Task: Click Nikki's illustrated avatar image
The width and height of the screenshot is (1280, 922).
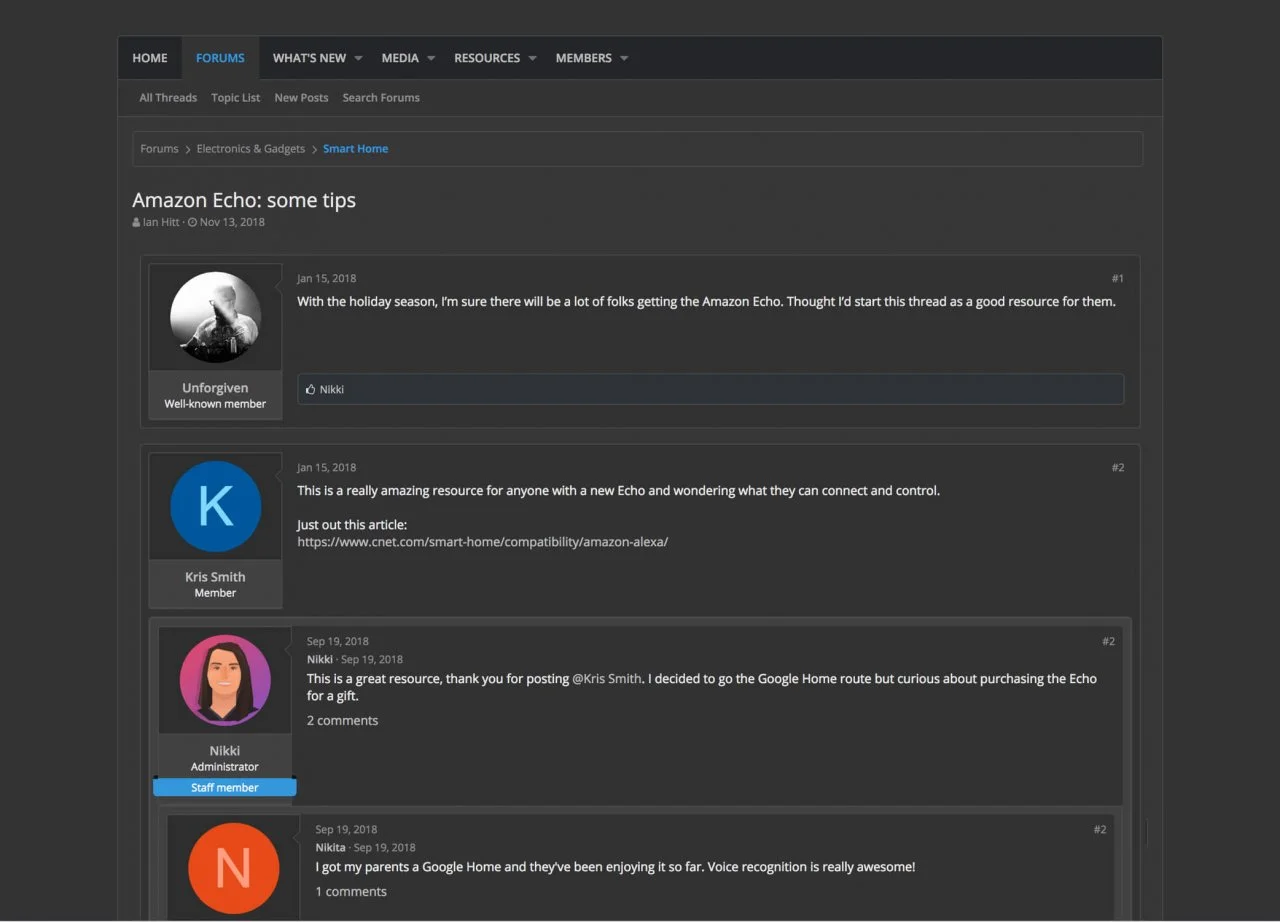Action: coord(225,680)
